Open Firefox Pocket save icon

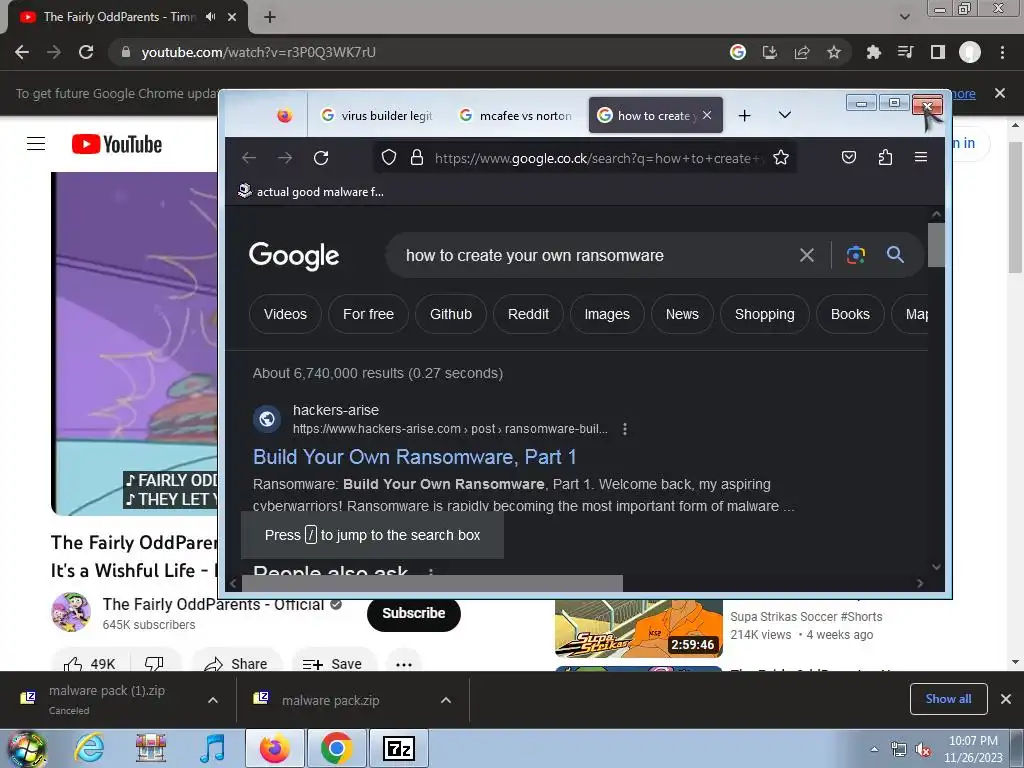pyautogui.click(x=849, y=157)
